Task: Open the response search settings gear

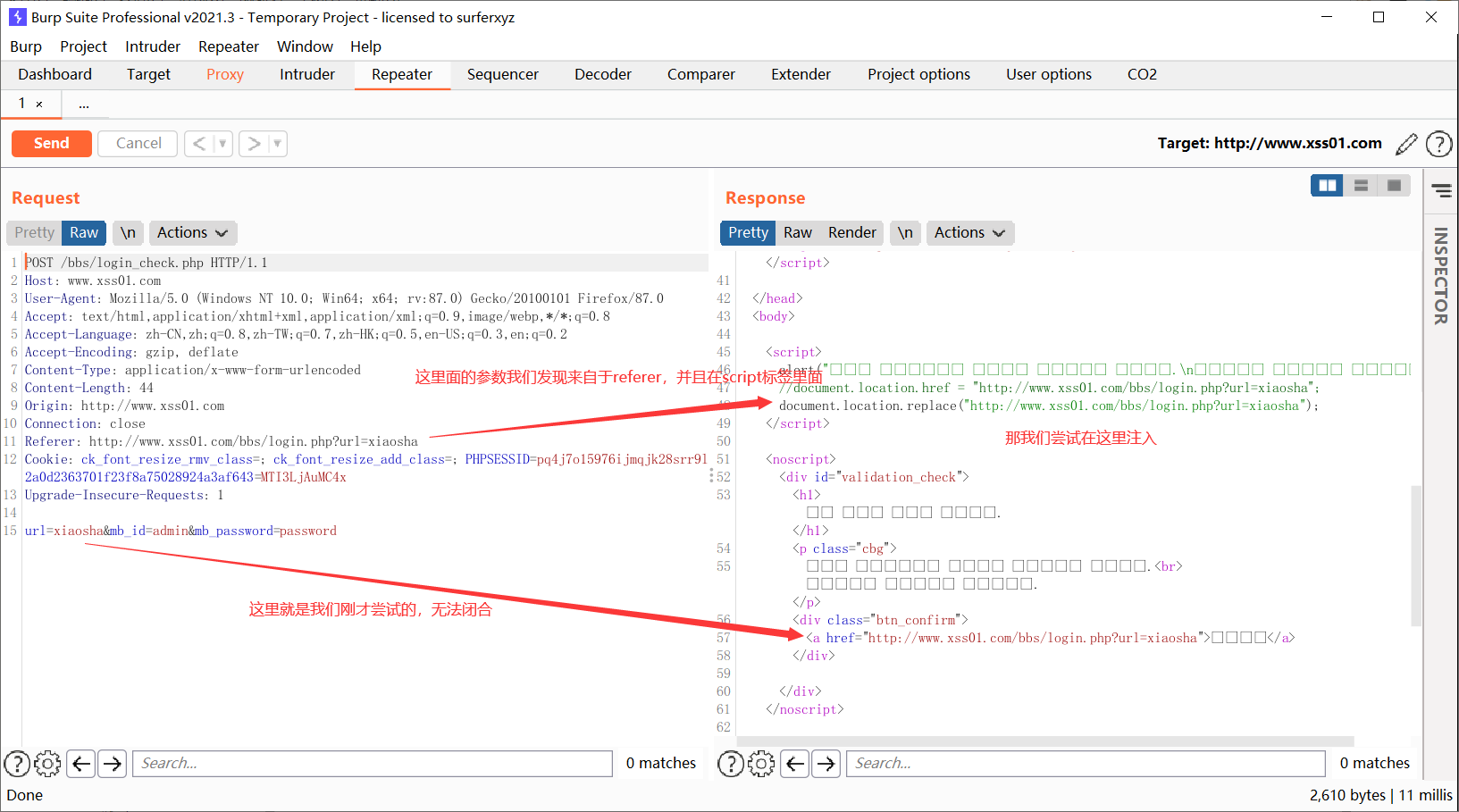Action: point(761,764)
